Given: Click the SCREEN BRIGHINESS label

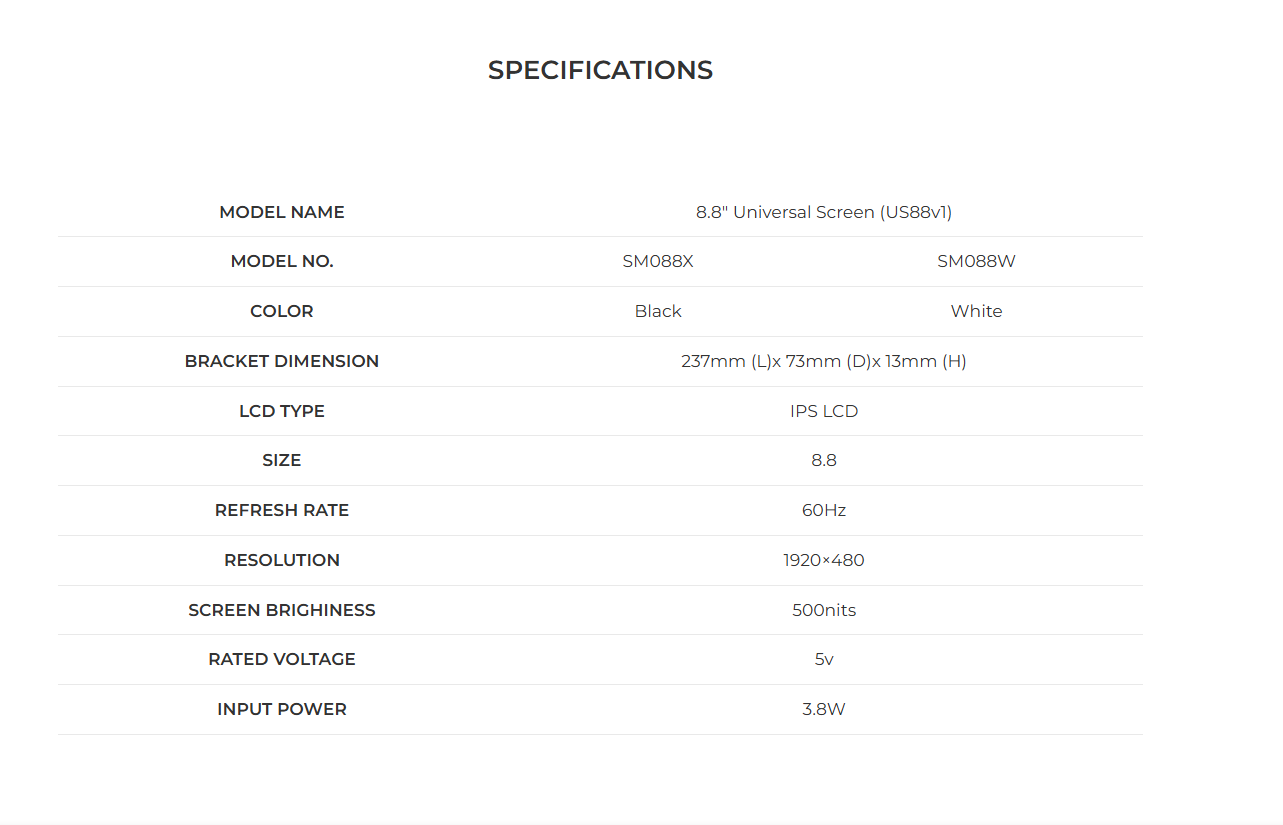Looking at the screenshot, I should click(x=282, y=610).
